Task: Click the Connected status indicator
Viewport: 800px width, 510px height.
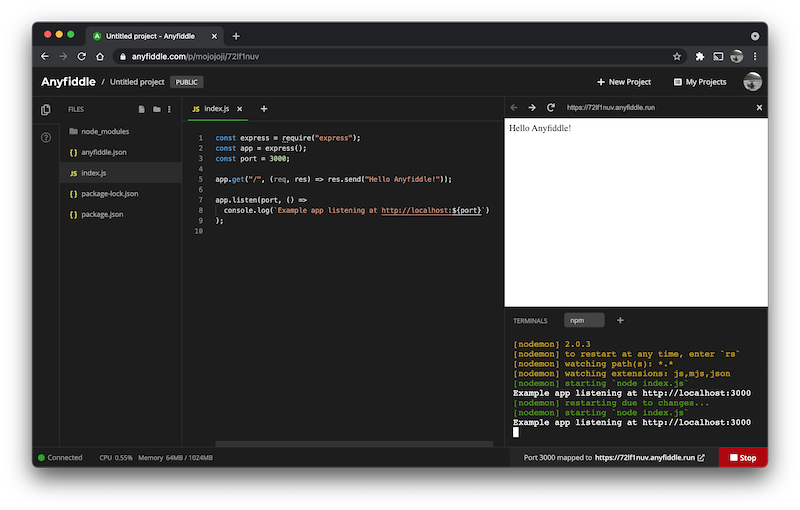Action: (60, 457)
